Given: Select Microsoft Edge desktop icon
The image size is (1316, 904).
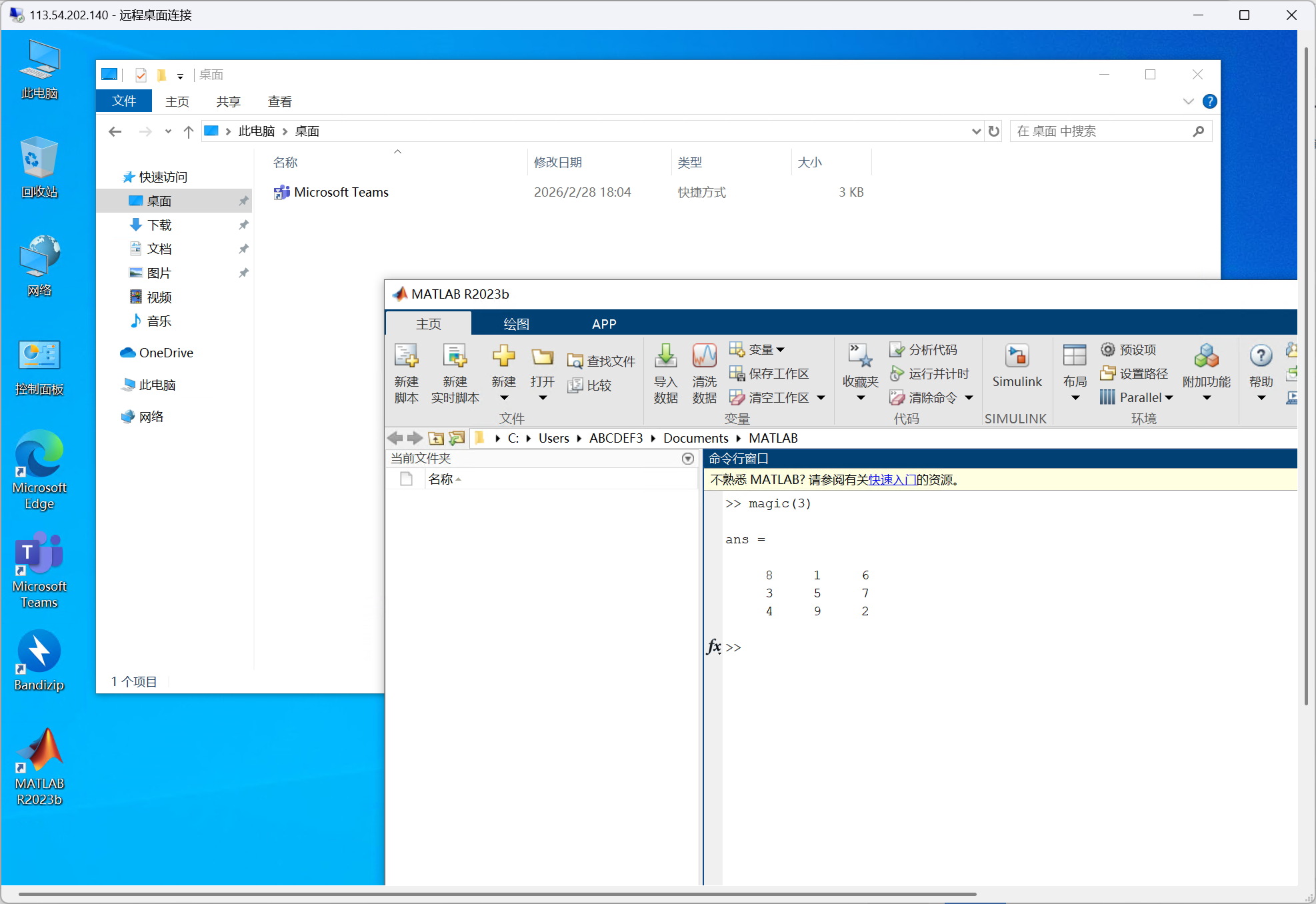Looking at the screenshot, I should (x=39, y=471).
